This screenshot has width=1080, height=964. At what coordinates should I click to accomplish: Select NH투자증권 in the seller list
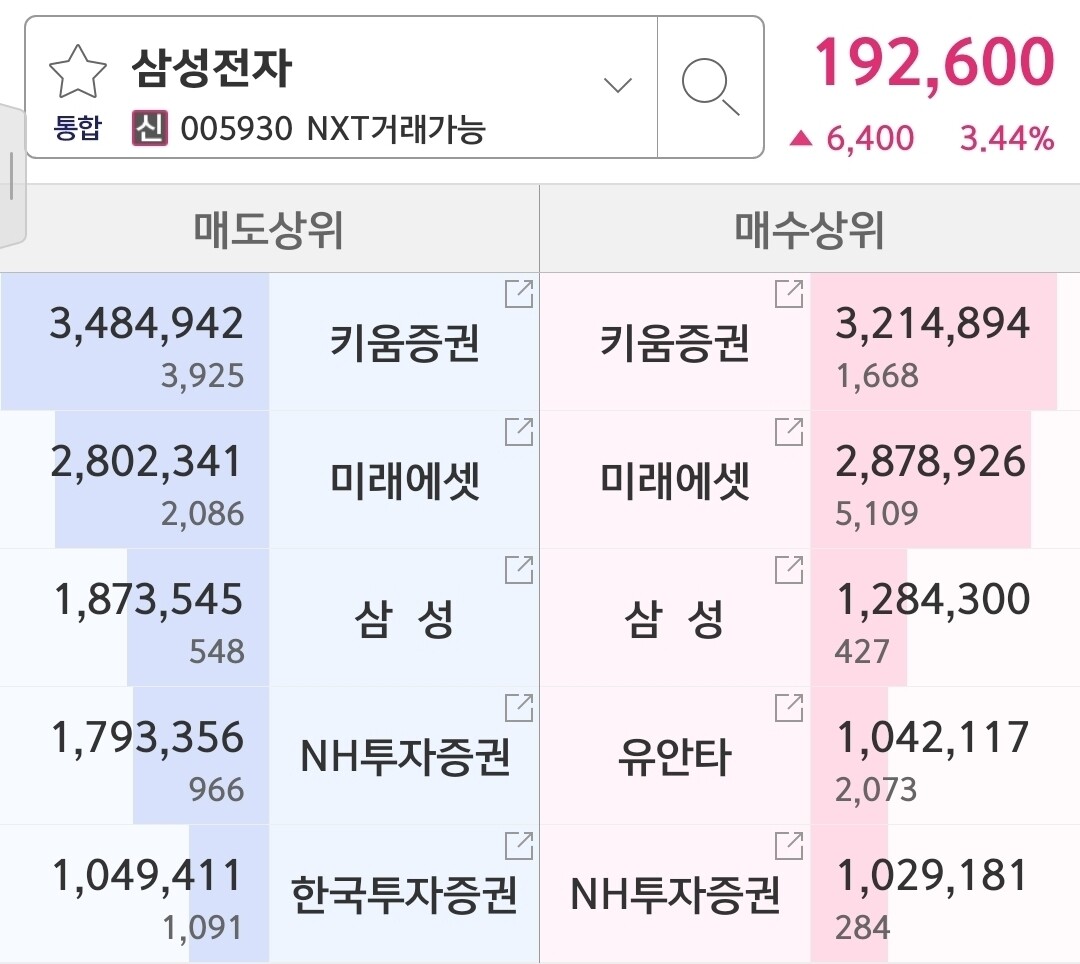(x=404, y=757)
